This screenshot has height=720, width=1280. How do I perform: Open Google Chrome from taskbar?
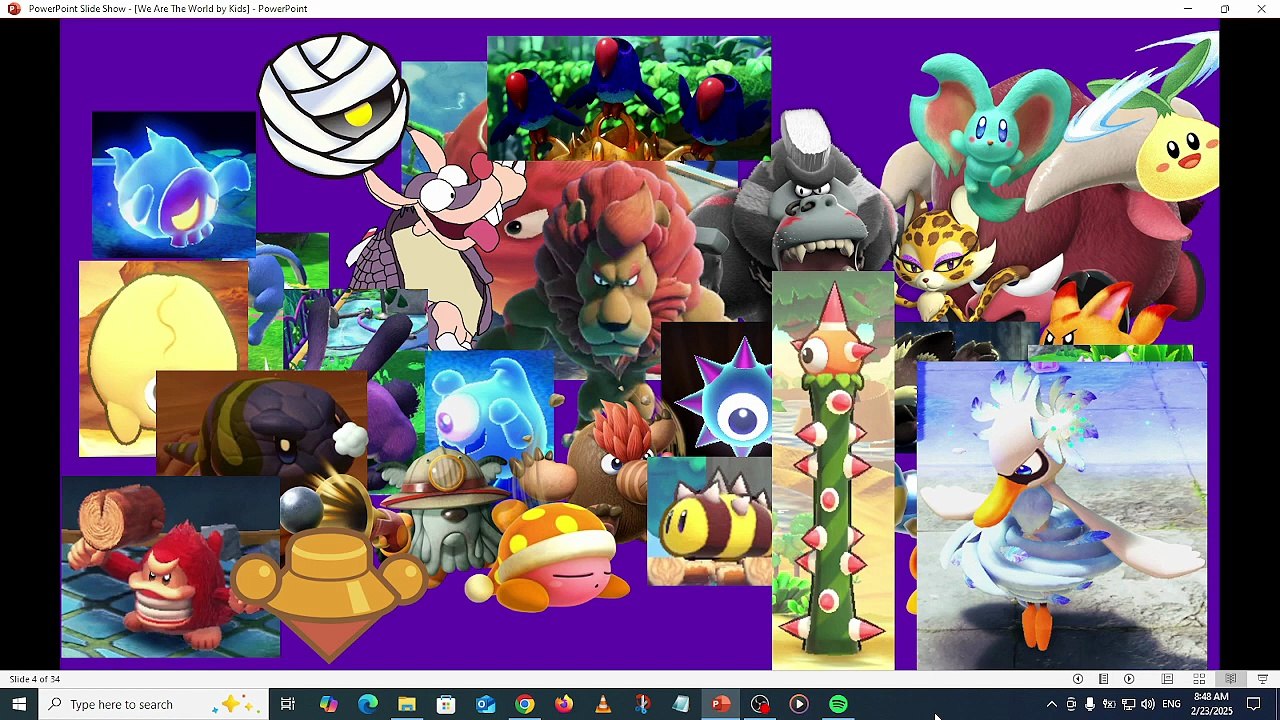click(524, 704)
